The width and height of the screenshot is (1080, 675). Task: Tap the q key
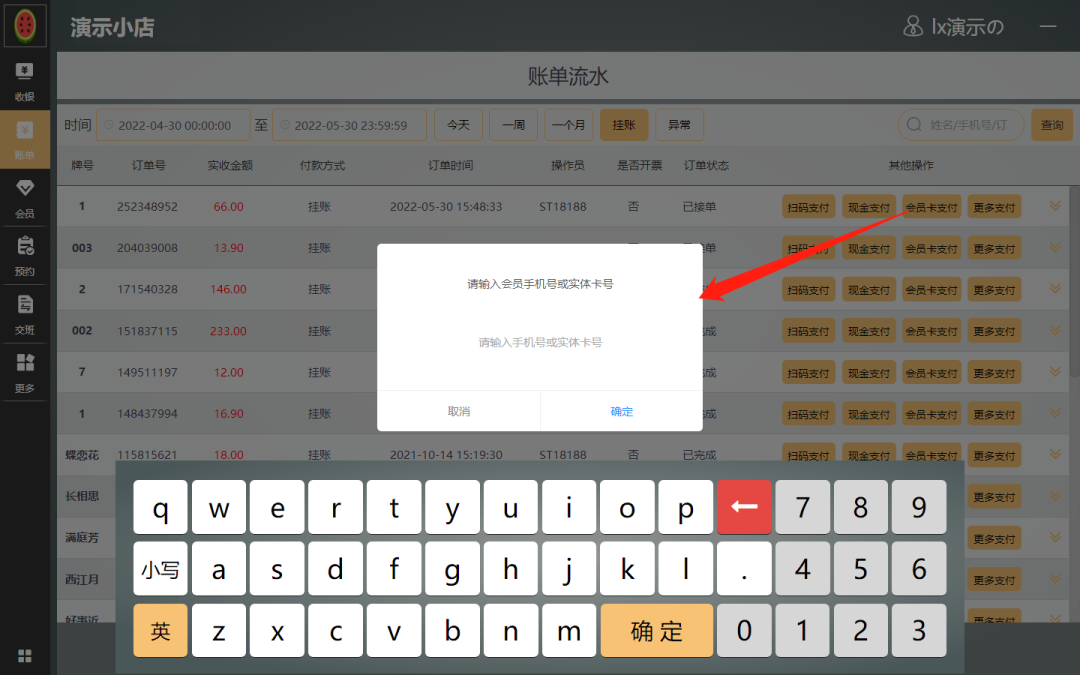click(x=160, y=507)
